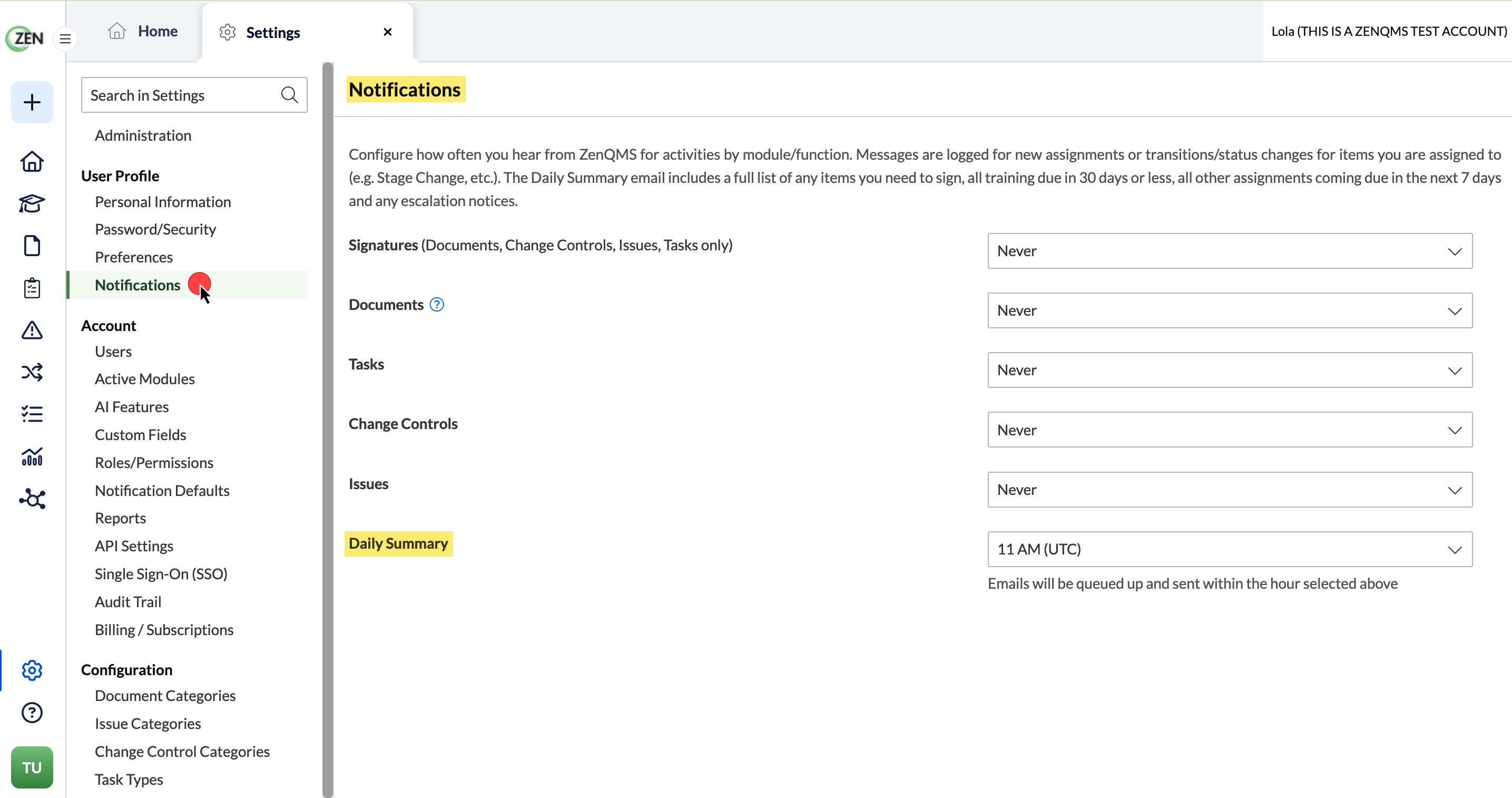
Task: Click the question mark Help icon in sidebar
Action: (32, 713)
